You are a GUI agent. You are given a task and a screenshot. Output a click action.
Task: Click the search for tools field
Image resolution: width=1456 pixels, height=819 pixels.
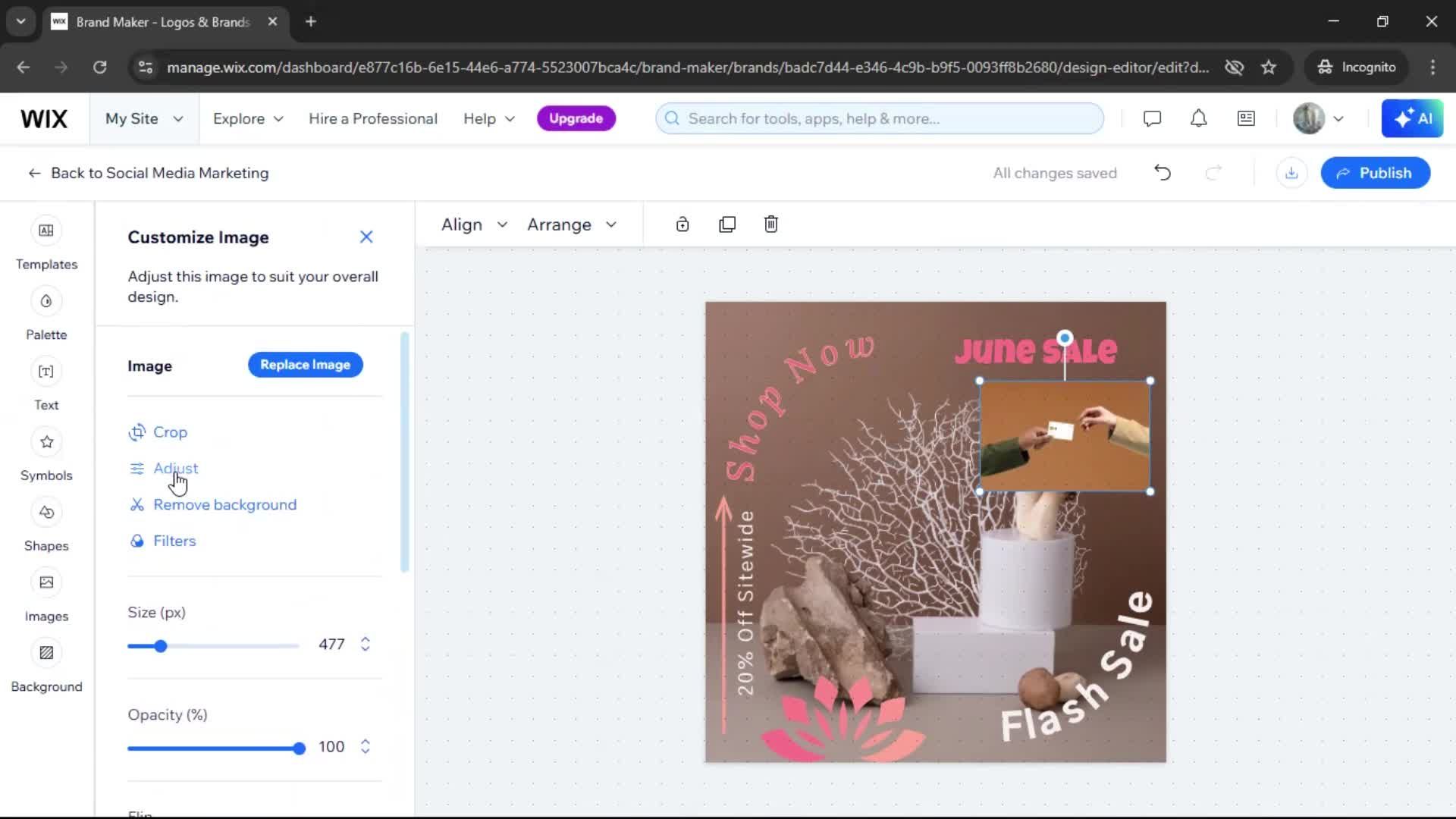pos(879,118)
